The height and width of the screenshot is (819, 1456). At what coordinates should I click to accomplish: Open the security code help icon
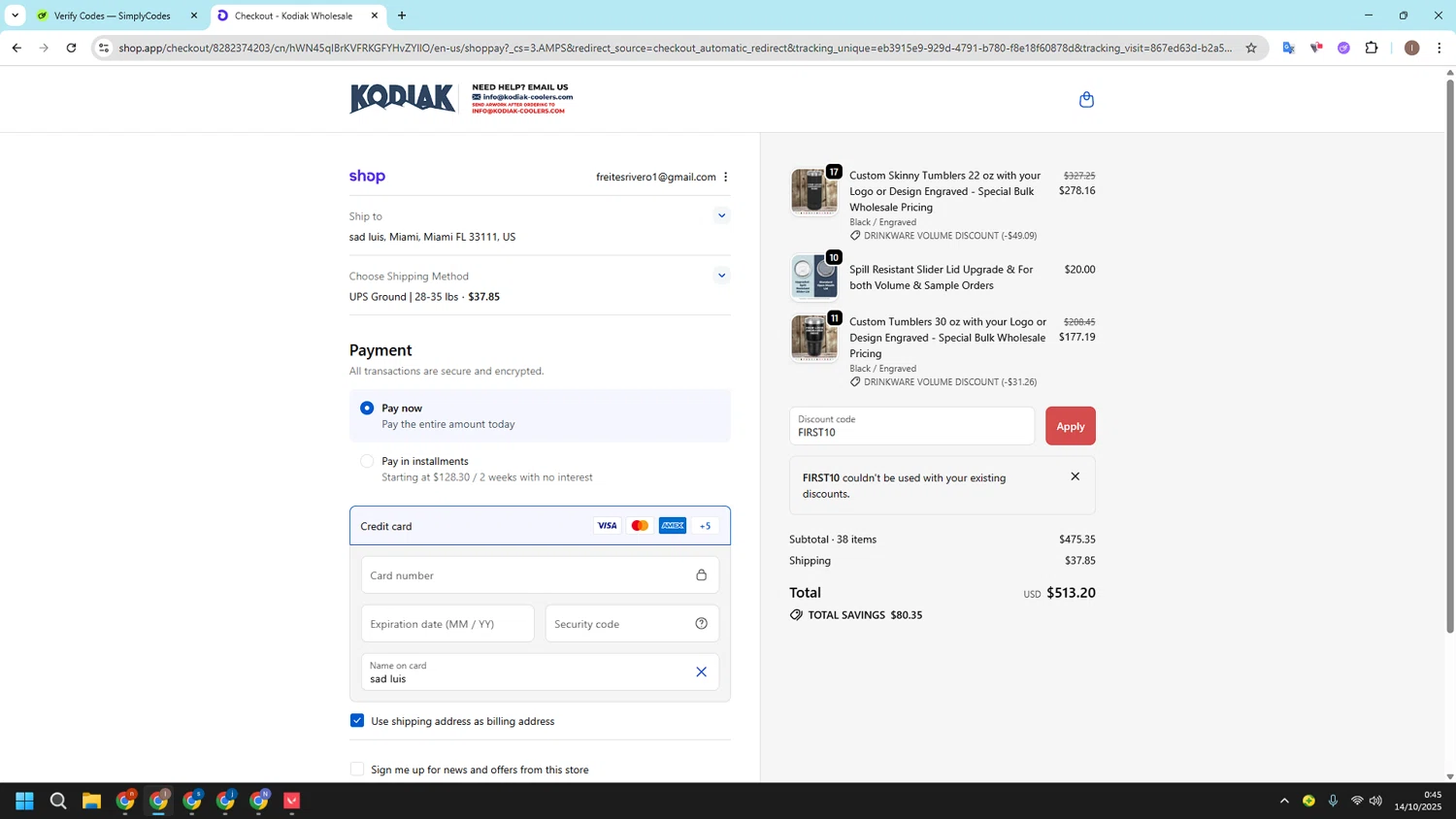pos(701,624)
